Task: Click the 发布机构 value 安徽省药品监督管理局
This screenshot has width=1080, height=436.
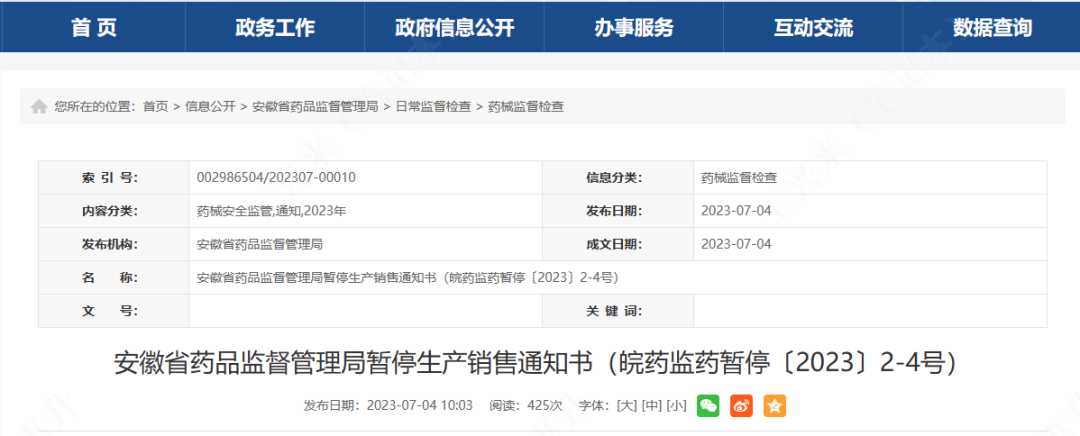Action: 260,245
